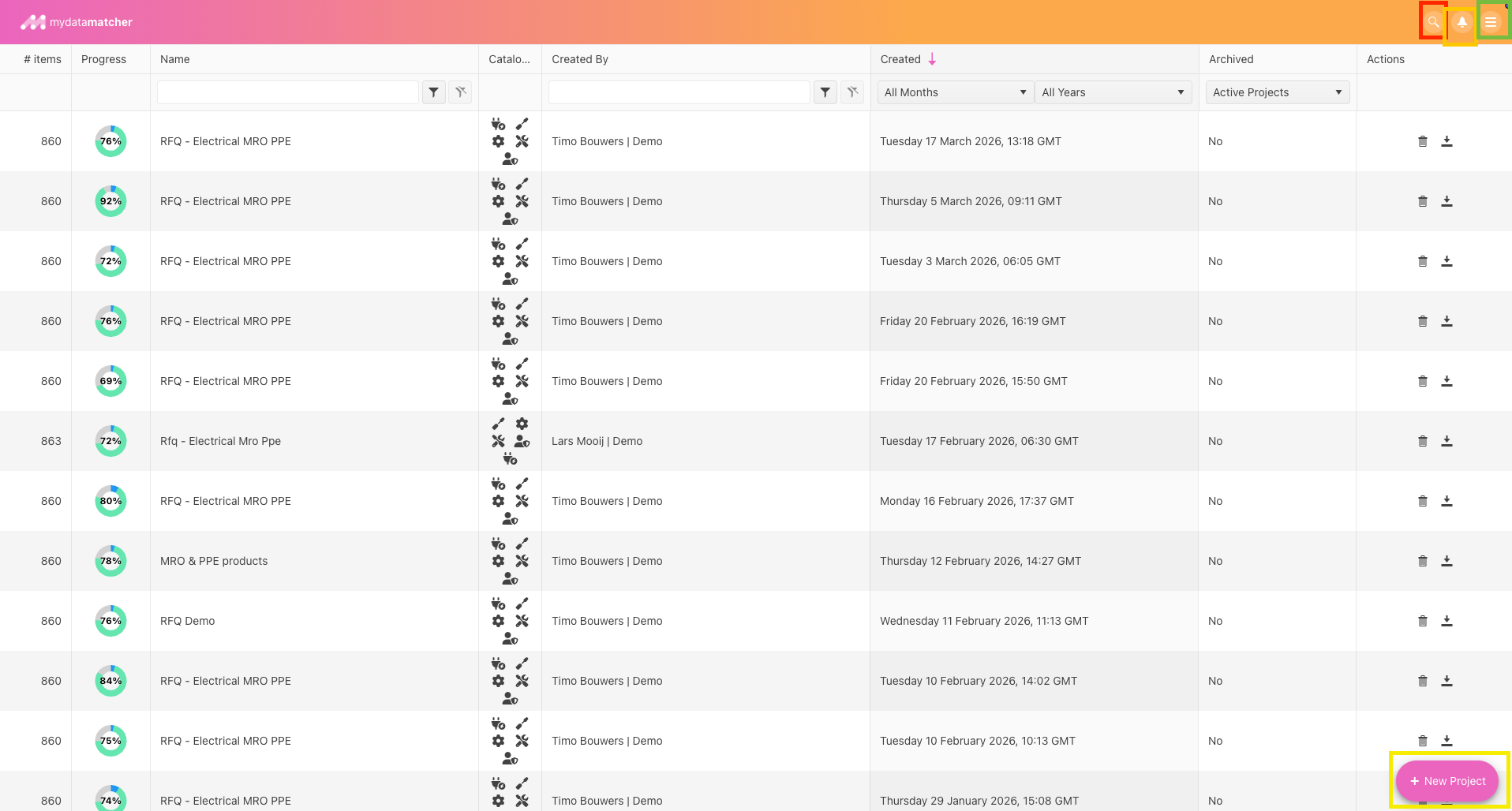
Task: Open the notifications bell
Action: click(1461, 22)
